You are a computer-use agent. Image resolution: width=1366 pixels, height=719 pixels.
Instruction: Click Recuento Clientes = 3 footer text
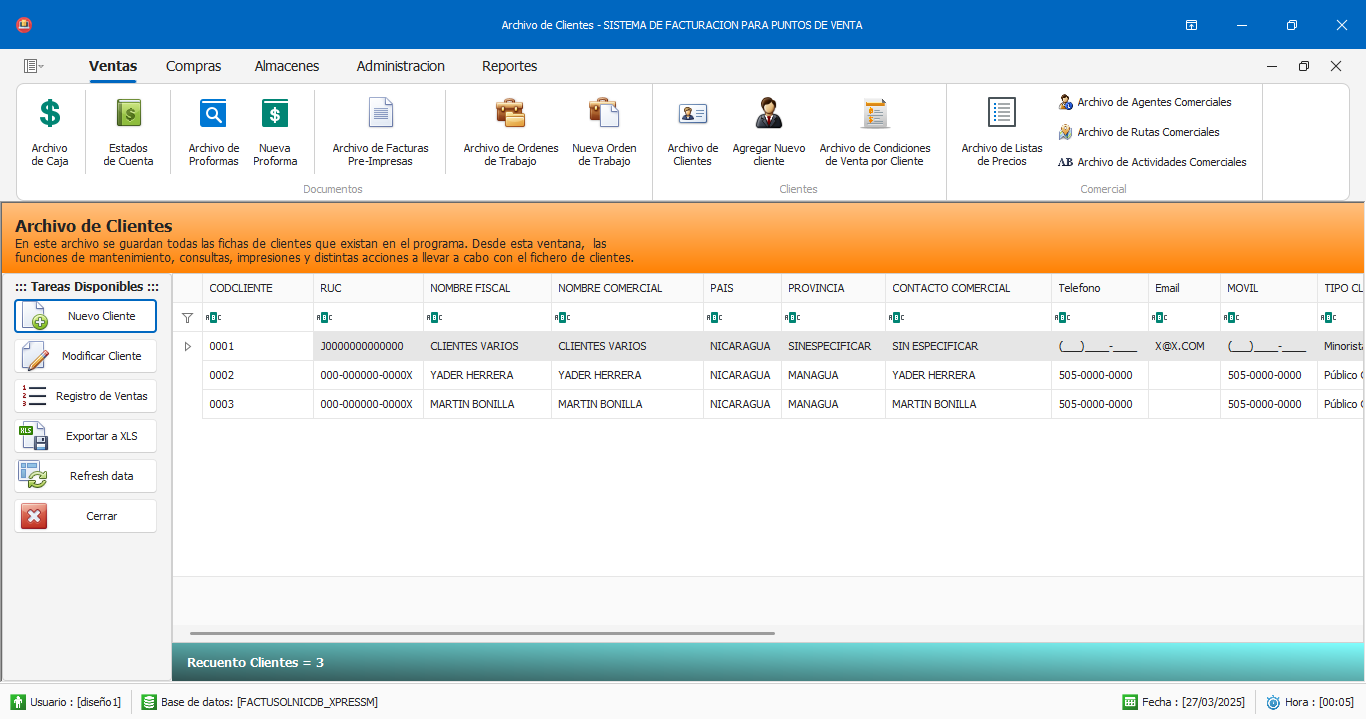coord(255,662)
